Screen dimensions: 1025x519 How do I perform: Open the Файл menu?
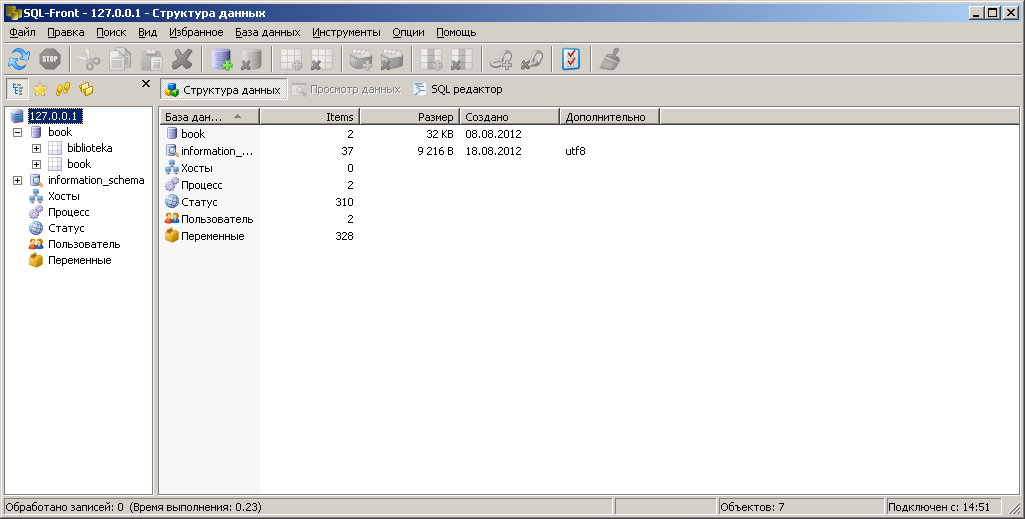[22, 32]
